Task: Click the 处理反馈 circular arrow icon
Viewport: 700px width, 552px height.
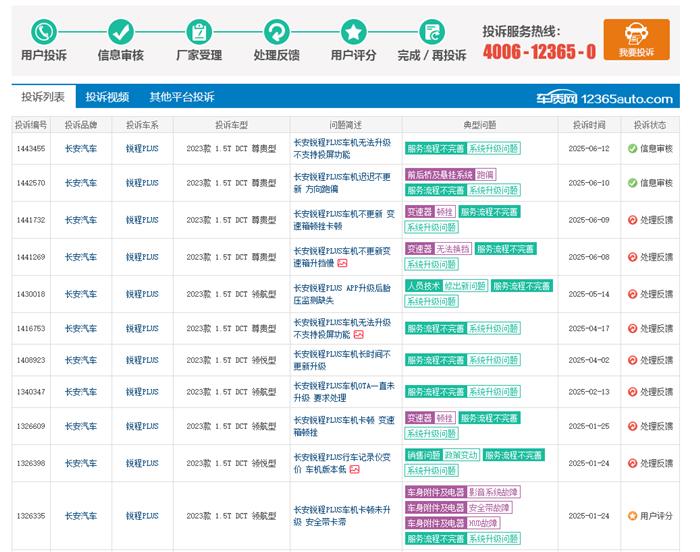Action: click(276, 32)
